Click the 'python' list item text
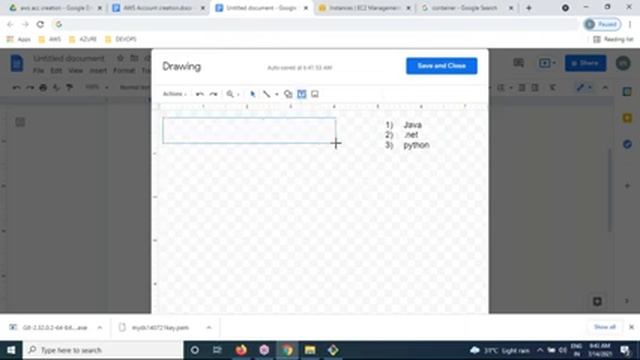 pyautogui.click(x=416, y=145)
